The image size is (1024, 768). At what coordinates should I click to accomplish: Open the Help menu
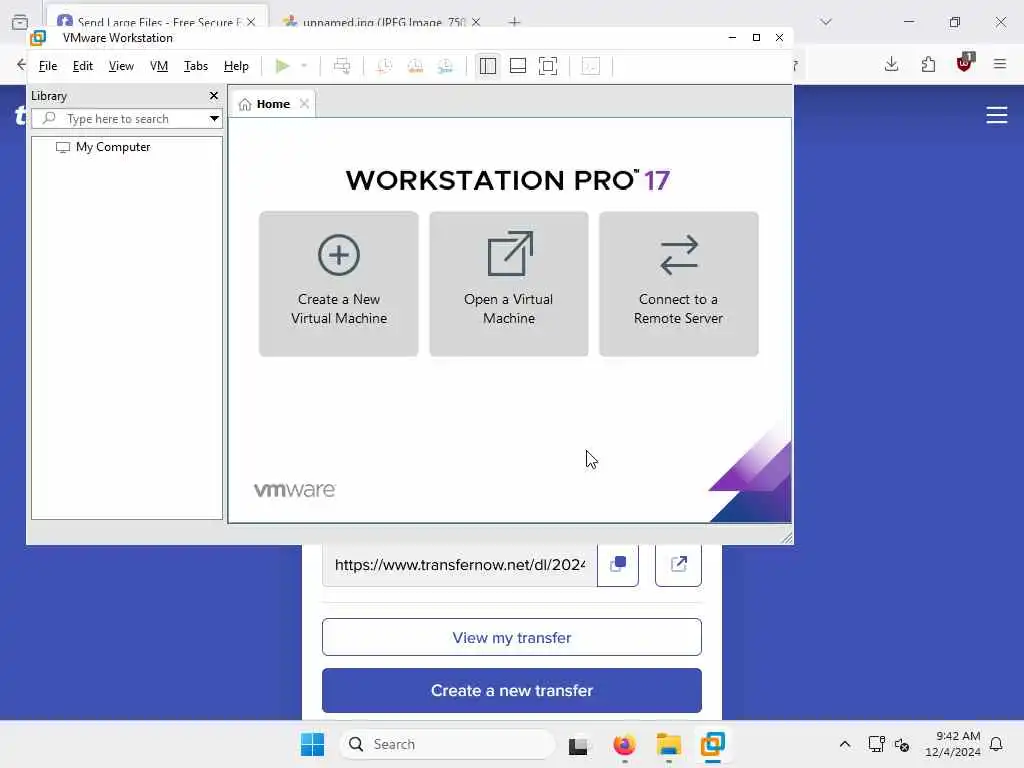tap(236, 66)
